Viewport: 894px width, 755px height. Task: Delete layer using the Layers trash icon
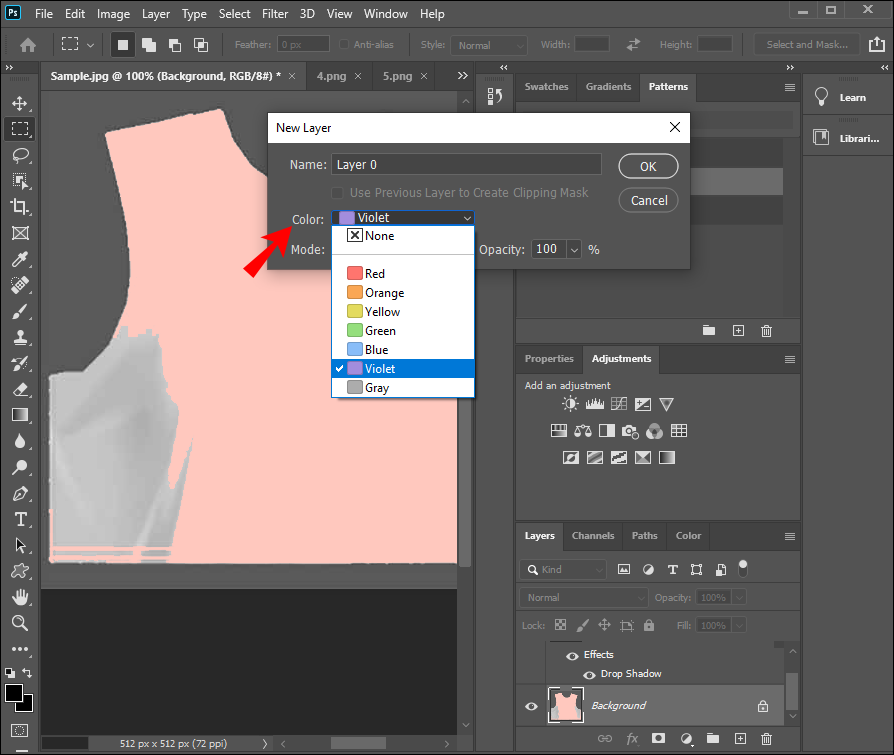766,738
